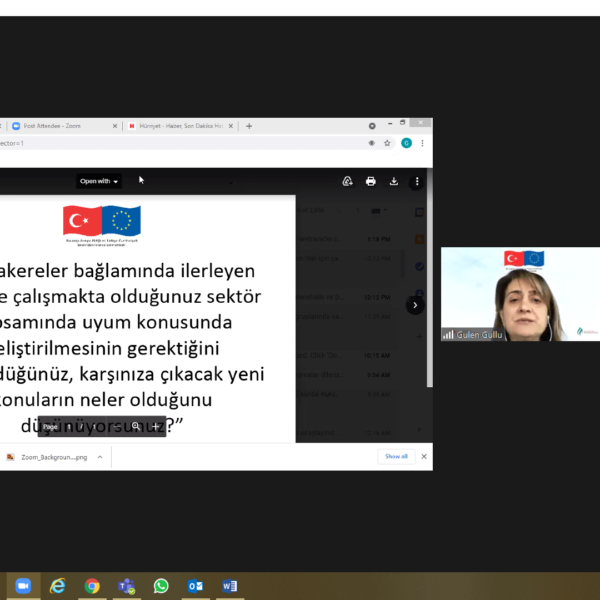
Task: Click Show all downloads
Action: 396,456
